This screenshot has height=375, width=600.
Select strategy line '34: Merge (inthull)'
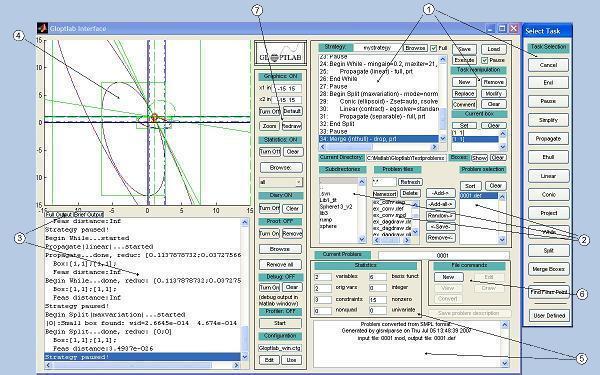(378, 139)
